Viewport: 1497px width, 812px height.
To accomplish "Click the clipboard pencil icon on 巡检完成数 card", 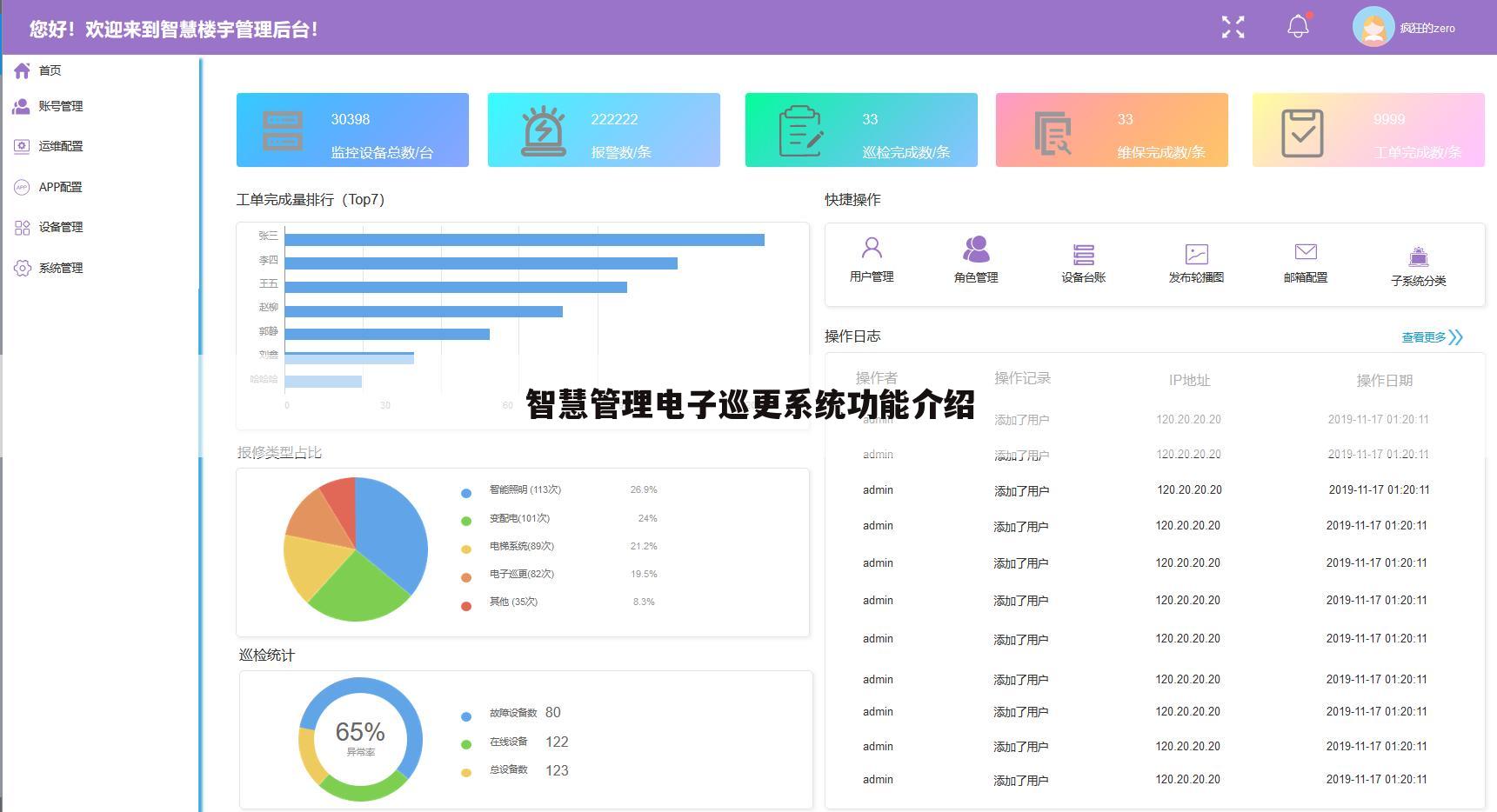I will click(801, 131).
